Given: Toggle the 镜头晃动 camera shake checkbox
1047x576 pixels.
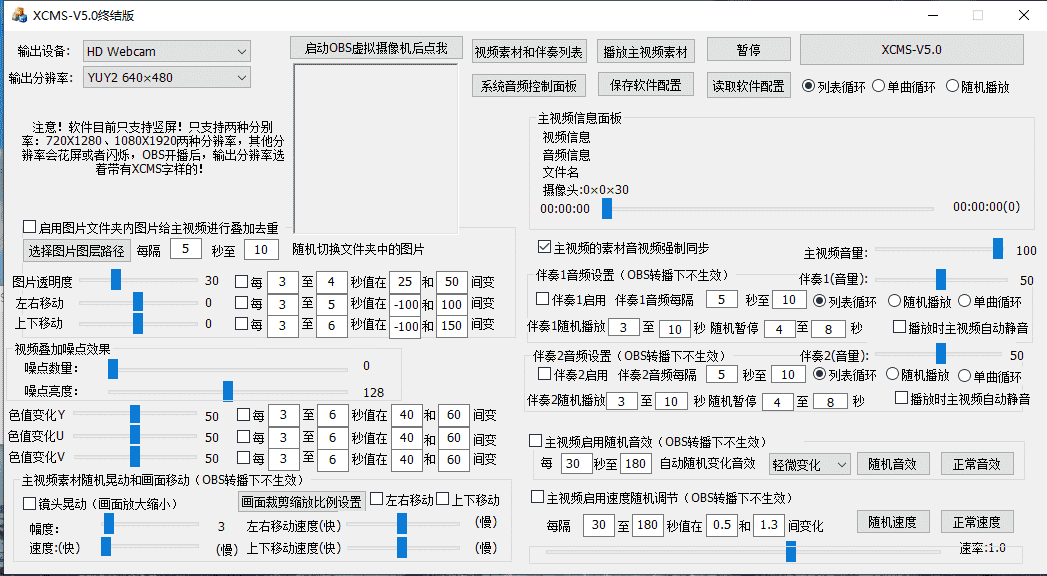Looking at the screenshot, I should [29, 503].
